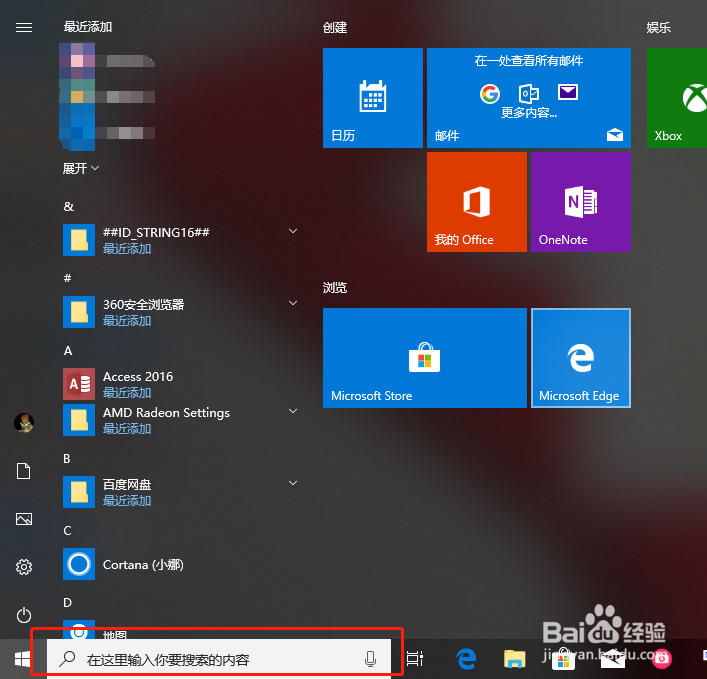
Task: Open the Calendar tile
Action: [373, 98]
